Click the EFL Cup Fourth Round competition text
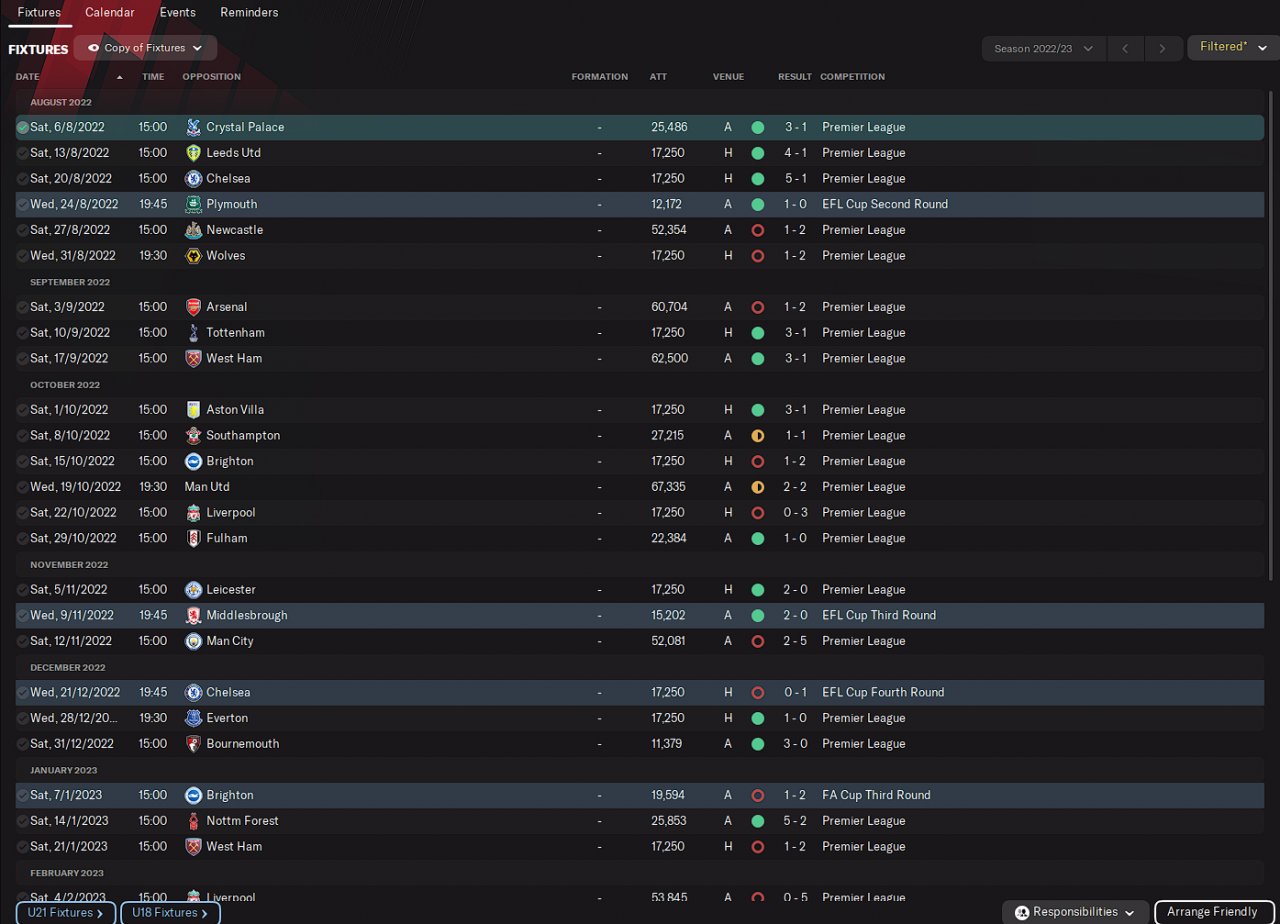 pos(883,692)
